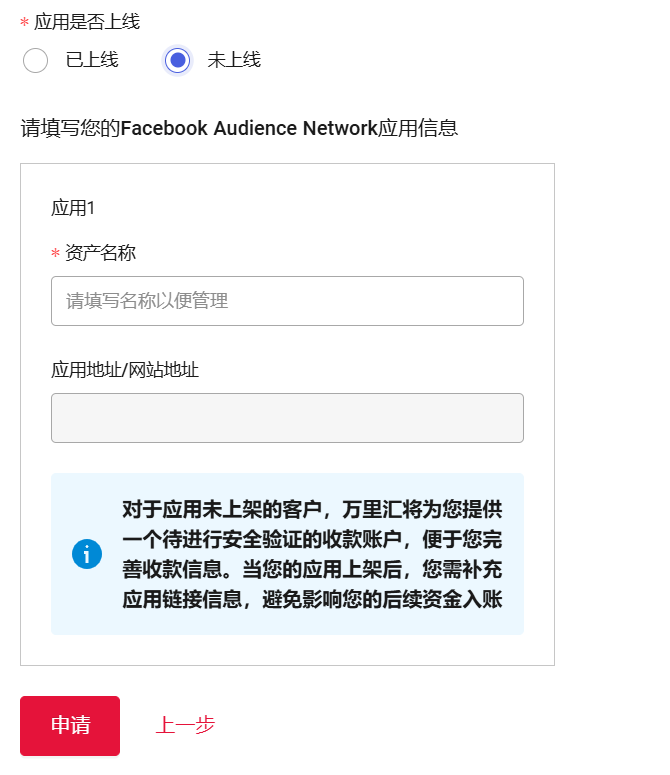Click the 请填写您的 heading prefix text
The width and height of the screenshot is (670, 775).
point(70,129)
